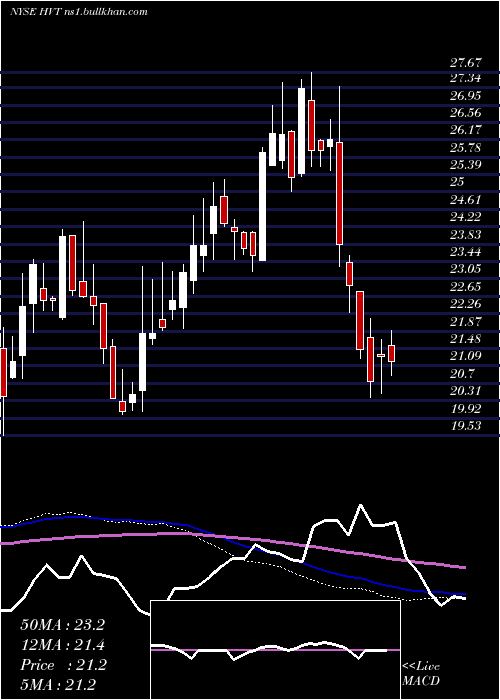This screenshot has height=700, width=500.
Task: Click the 19.53 price axis label
Action: click(466, 426)
